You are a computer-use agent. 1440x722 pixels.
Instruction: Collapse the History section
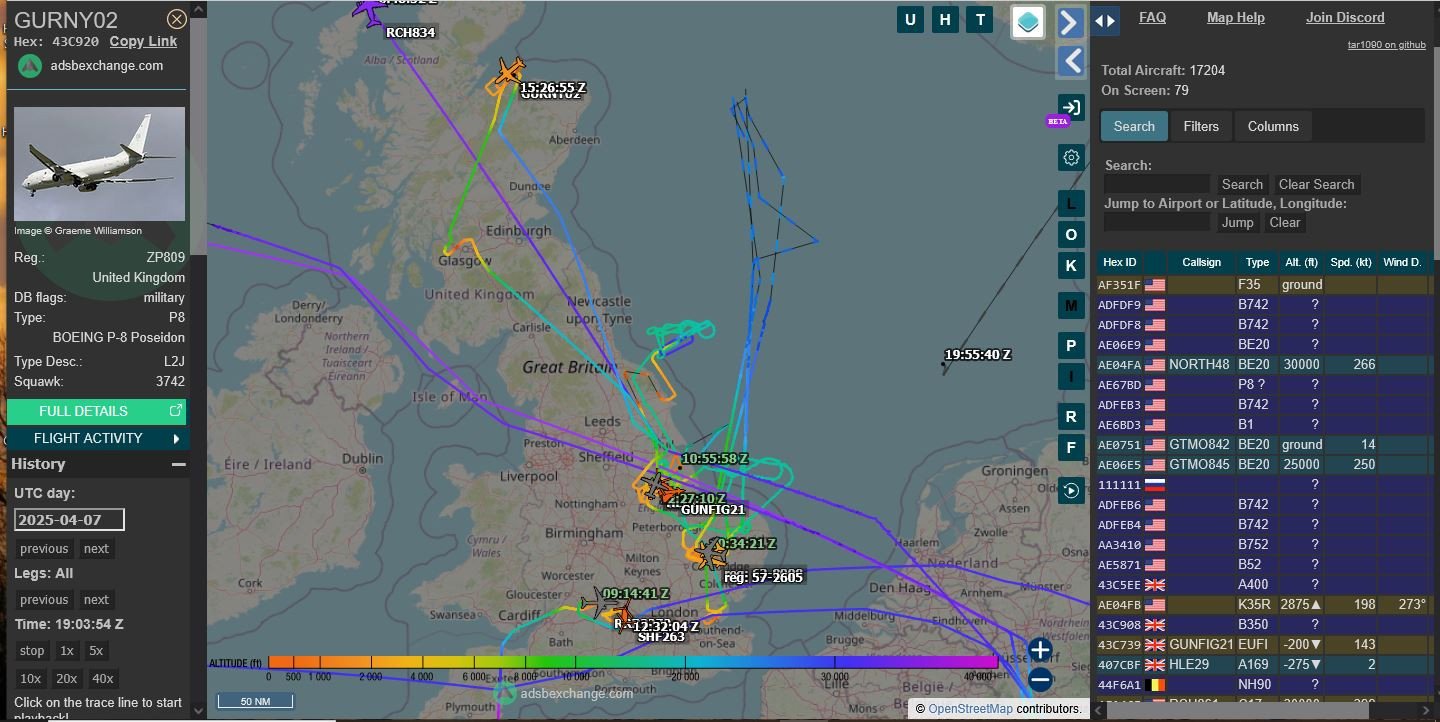178,464
